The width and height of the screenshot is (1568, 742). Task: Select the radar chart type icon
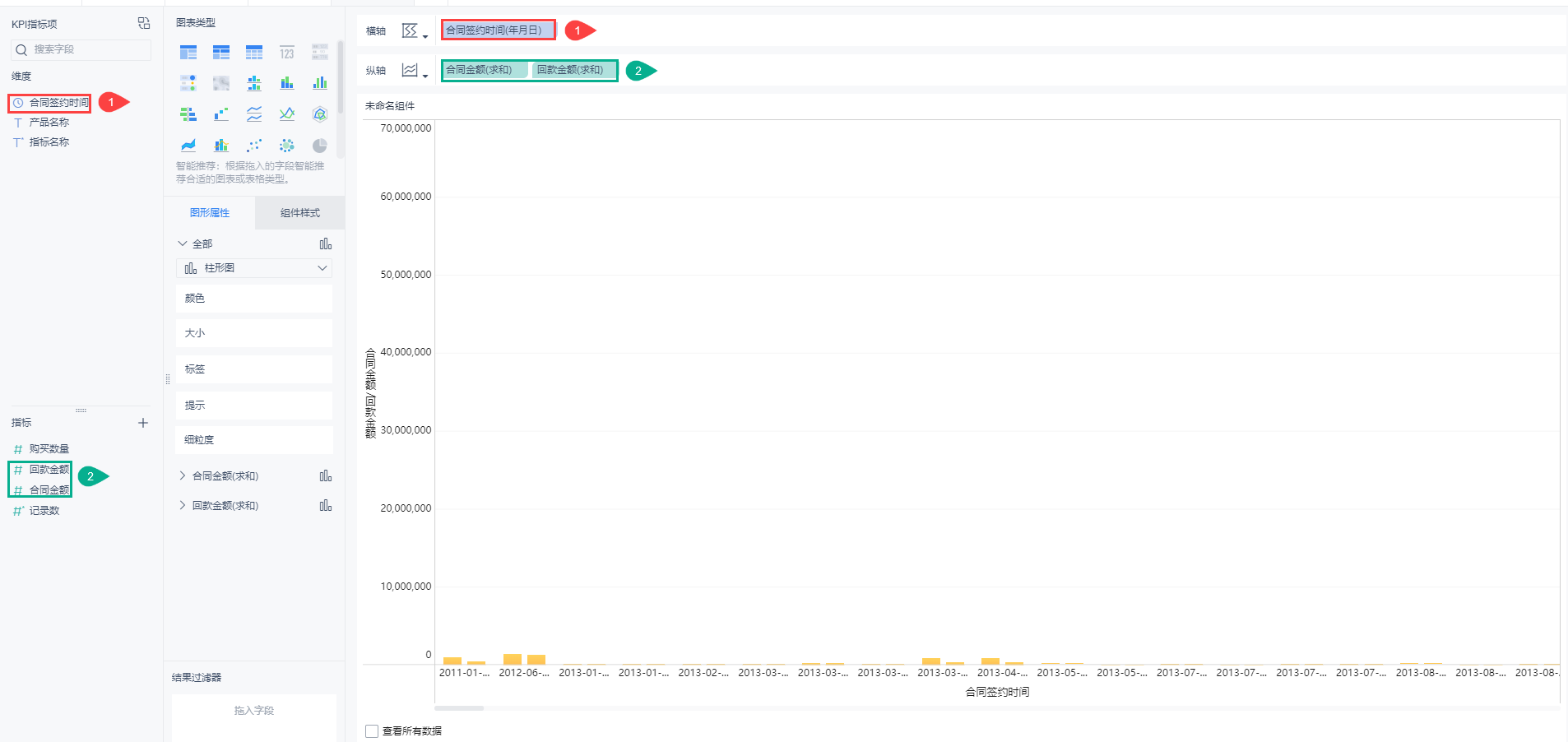point(320,114)
